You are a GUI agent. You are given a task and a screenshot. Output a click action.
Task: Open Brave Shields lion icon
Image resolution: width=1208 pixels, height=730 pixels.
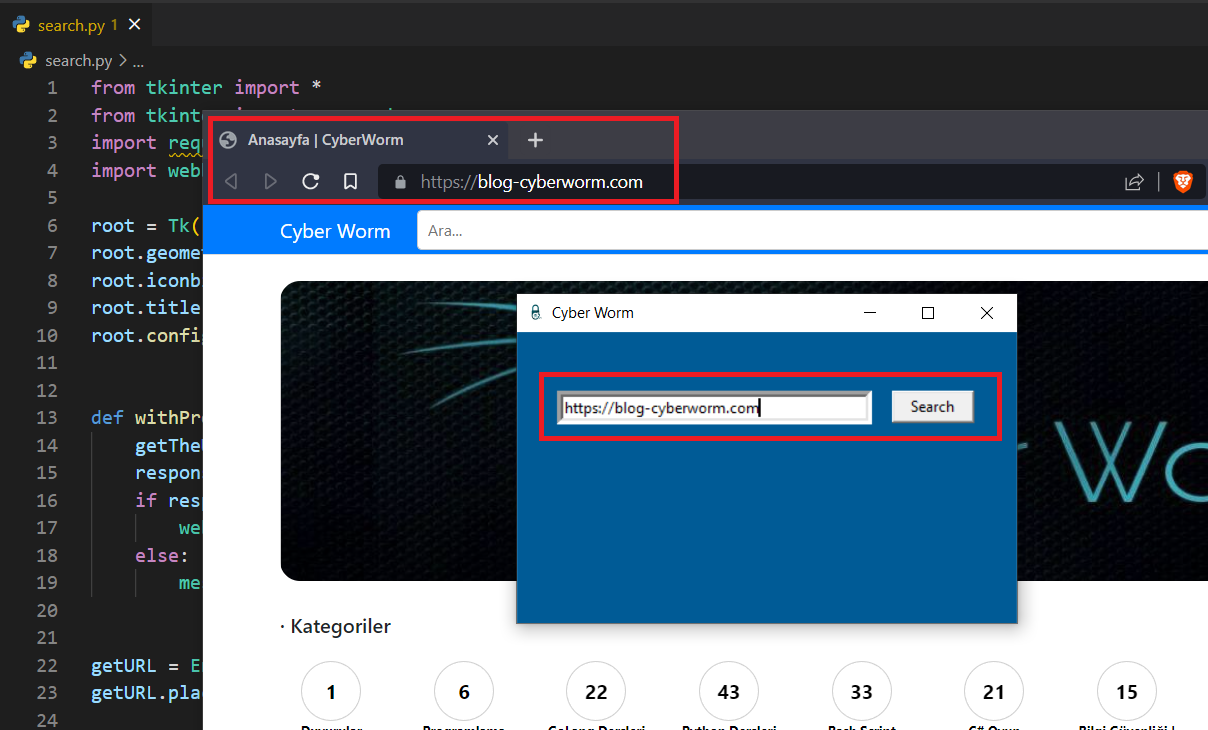[1183, 182]
